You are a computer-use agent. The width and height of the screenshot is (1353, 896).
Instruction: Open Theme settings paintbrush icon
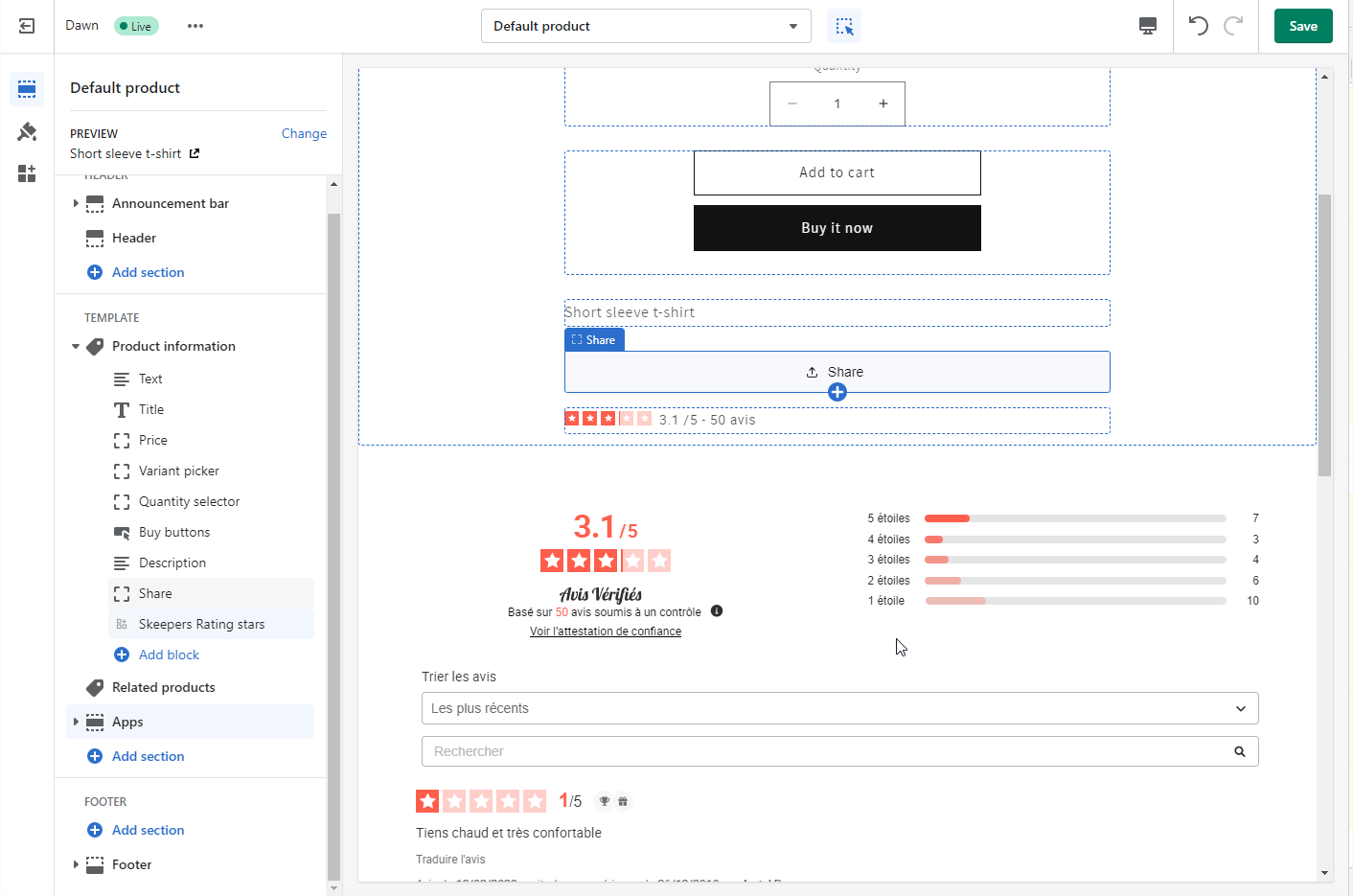27,131
